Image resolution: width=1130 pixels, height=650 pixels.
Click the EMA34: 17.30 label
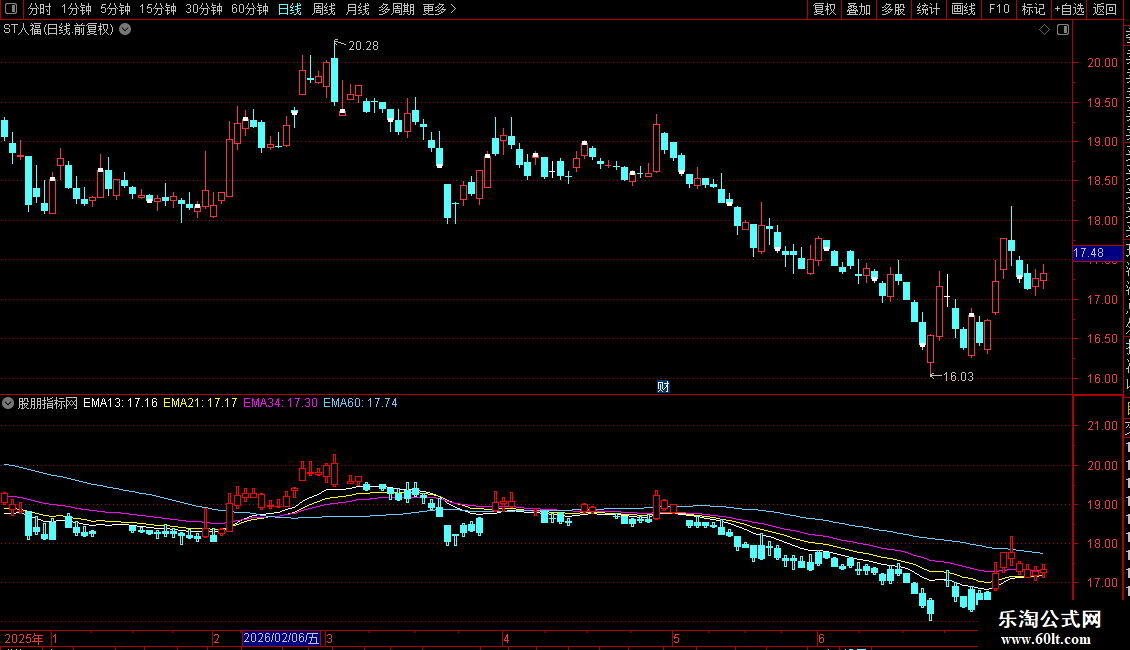(x=280, y=403)
